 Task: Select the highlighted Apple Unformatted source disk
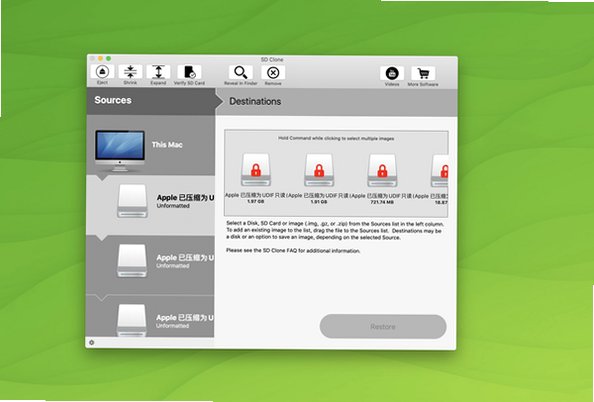point(150,205)
